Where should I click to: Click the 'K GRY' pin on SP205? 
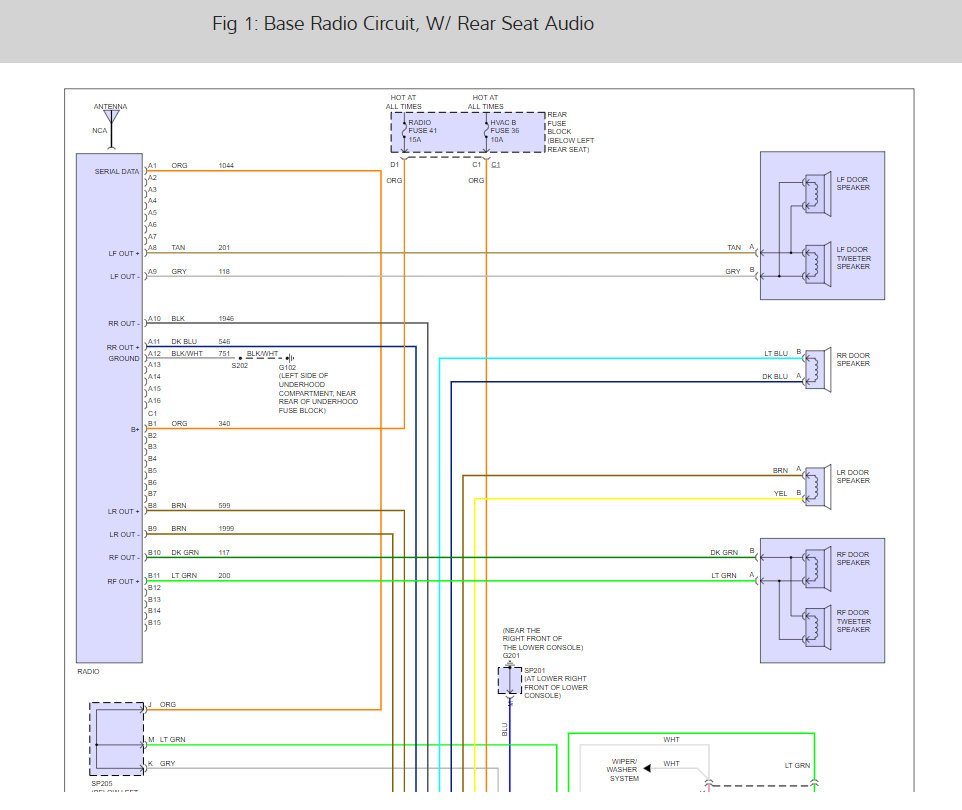[161, 763]
